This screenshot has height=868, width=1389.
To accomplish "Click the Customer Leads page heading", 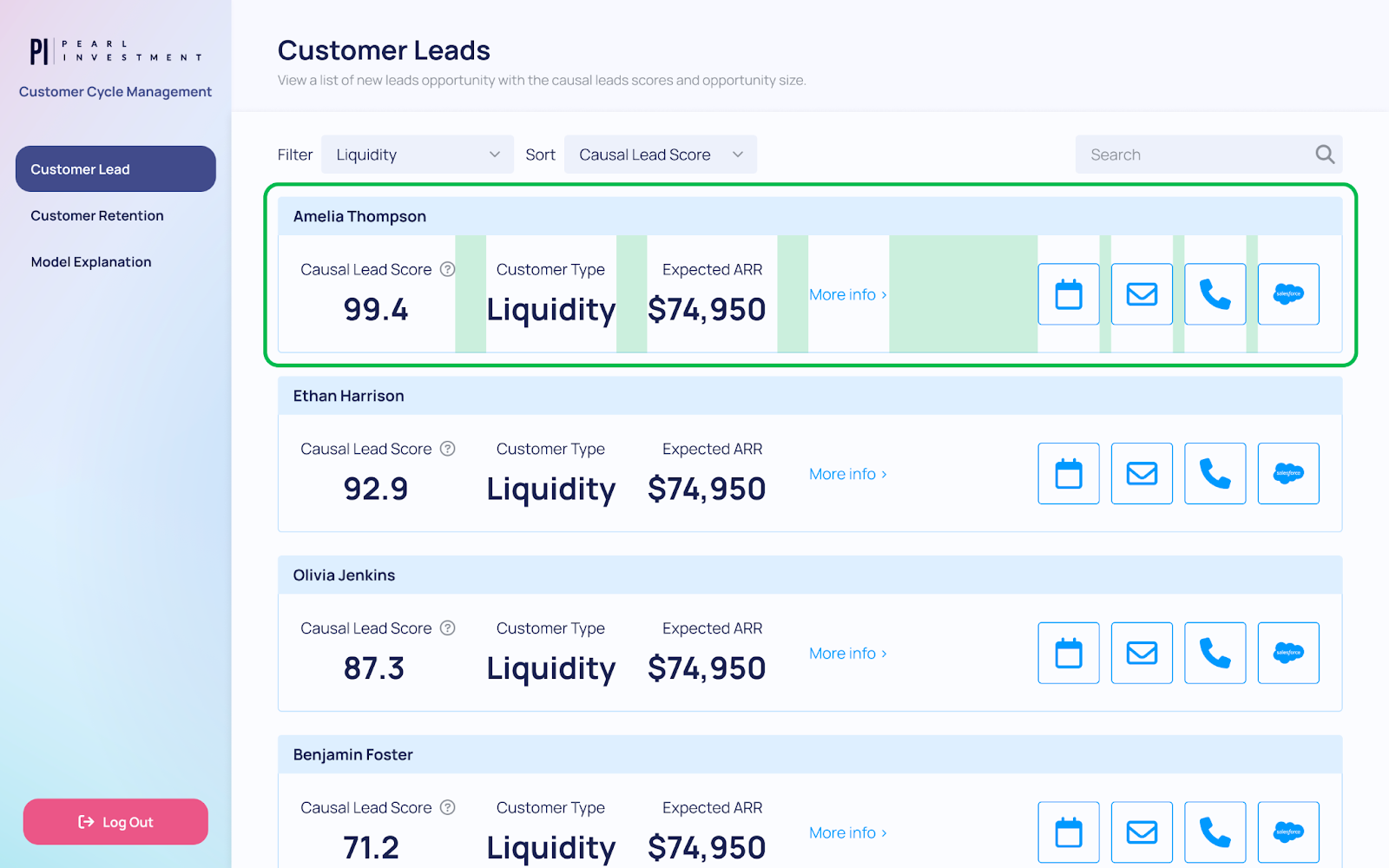I will coord(384,50).
